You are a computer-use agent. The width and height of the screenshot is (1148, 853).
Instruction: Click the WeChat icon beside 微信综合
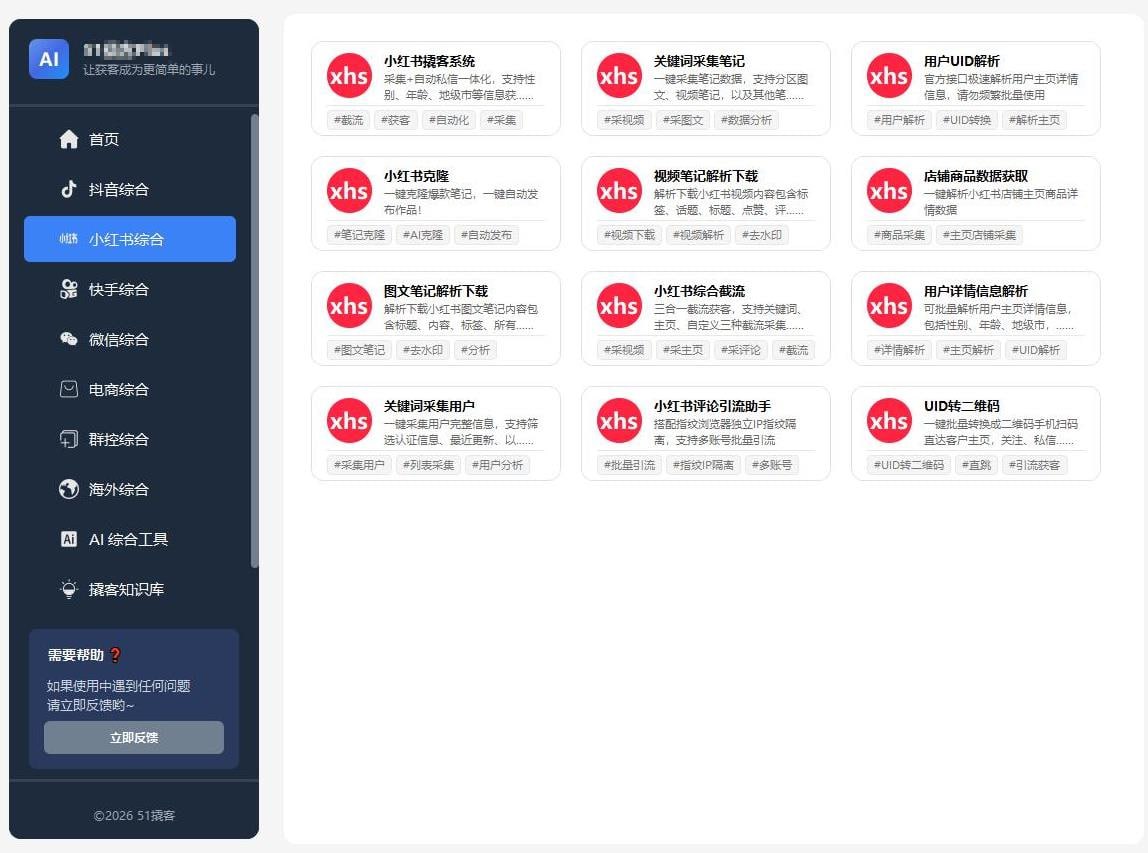(69, 339)
